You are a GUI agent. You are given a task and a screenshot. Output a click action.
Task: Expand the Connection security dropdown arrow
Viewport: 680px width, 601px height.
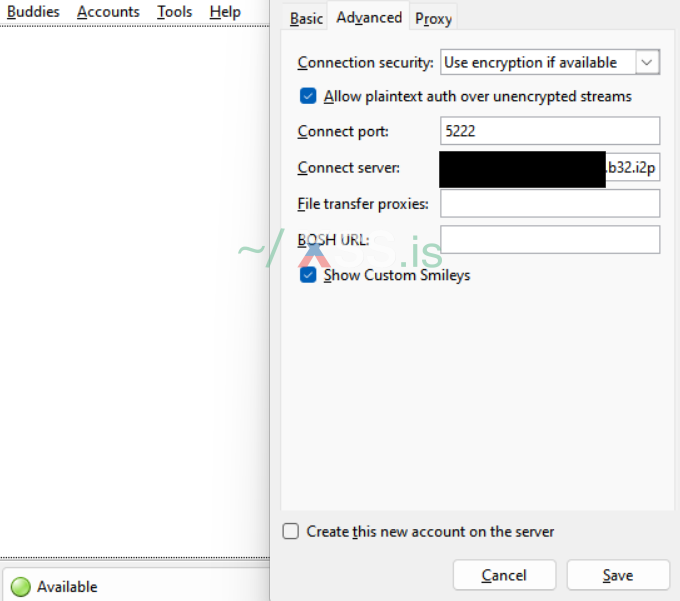tap(647, 62)
